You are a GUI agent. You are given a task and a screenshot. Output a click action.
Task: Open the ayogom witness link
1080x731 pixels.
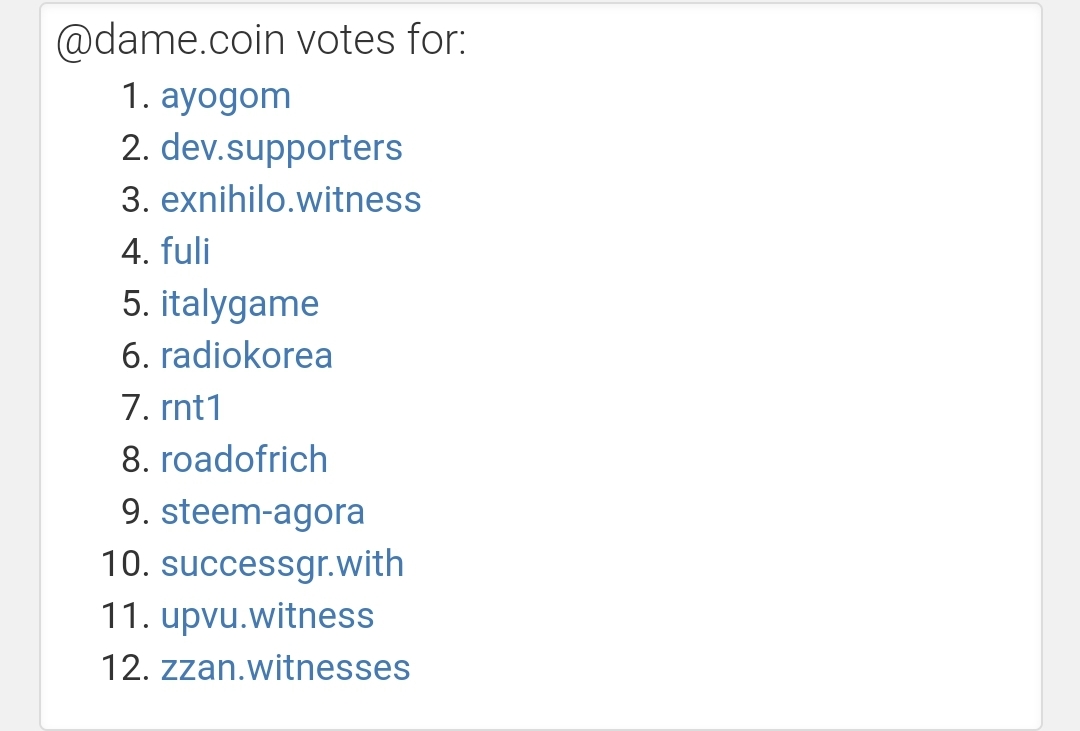tap(226, 96)
